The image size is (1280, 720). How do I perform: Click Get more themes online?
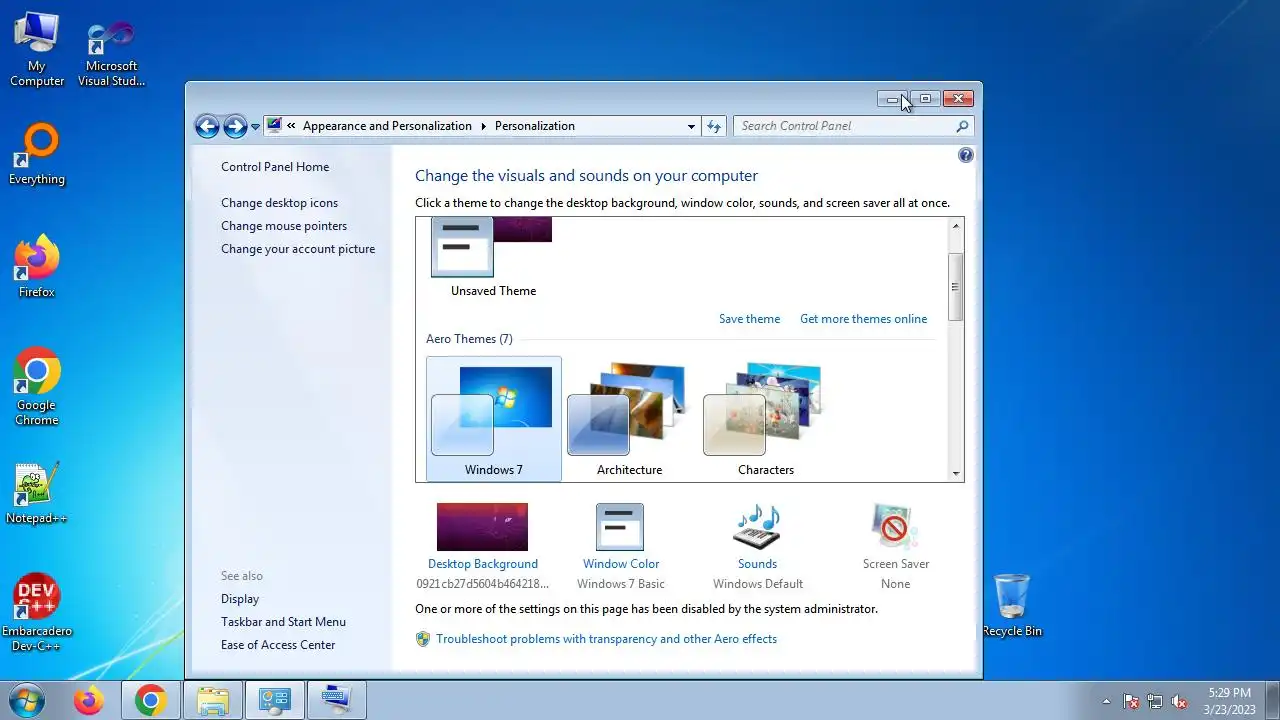[x=863, y=319]
